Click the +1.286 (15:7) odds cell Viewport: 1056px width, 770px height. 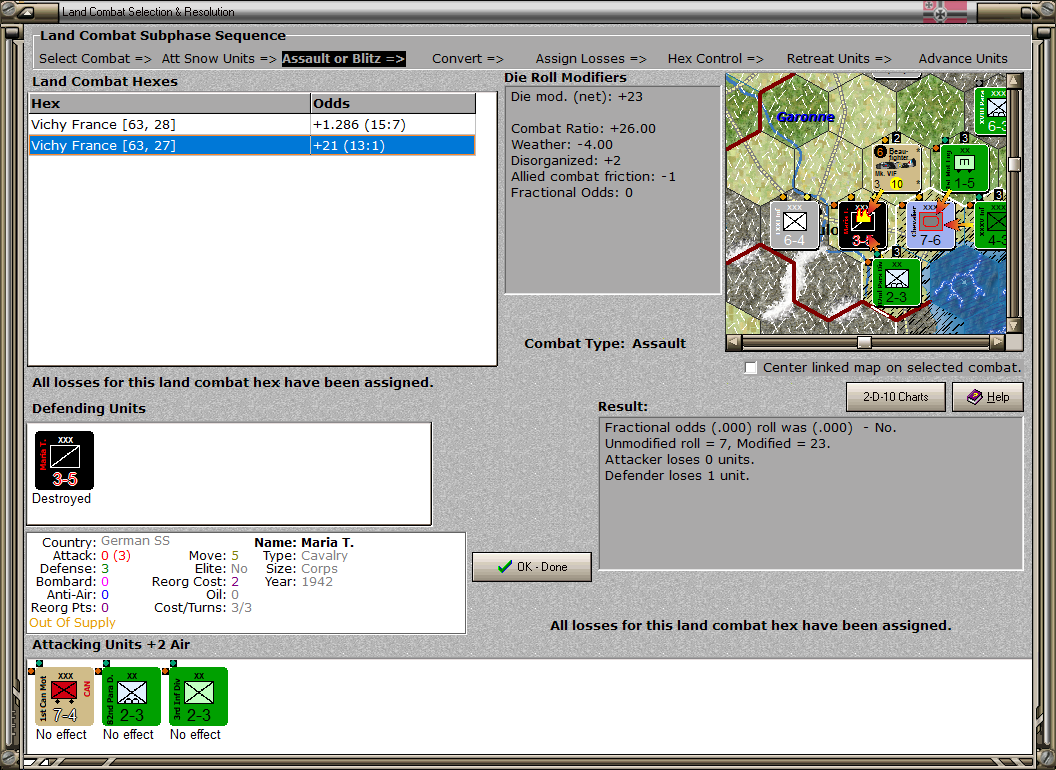click(393, 125)
